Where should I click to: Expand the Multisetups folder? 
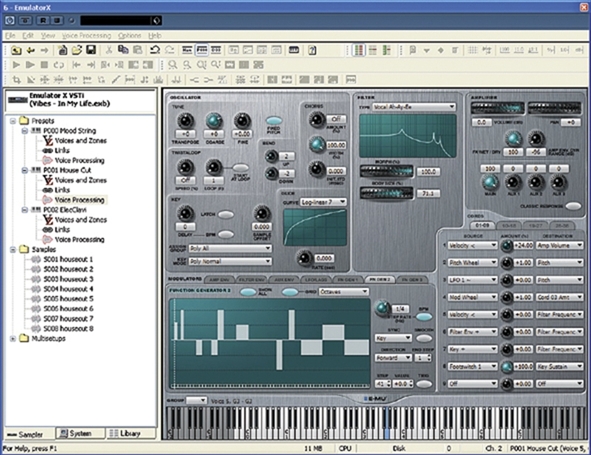point(13,339)
